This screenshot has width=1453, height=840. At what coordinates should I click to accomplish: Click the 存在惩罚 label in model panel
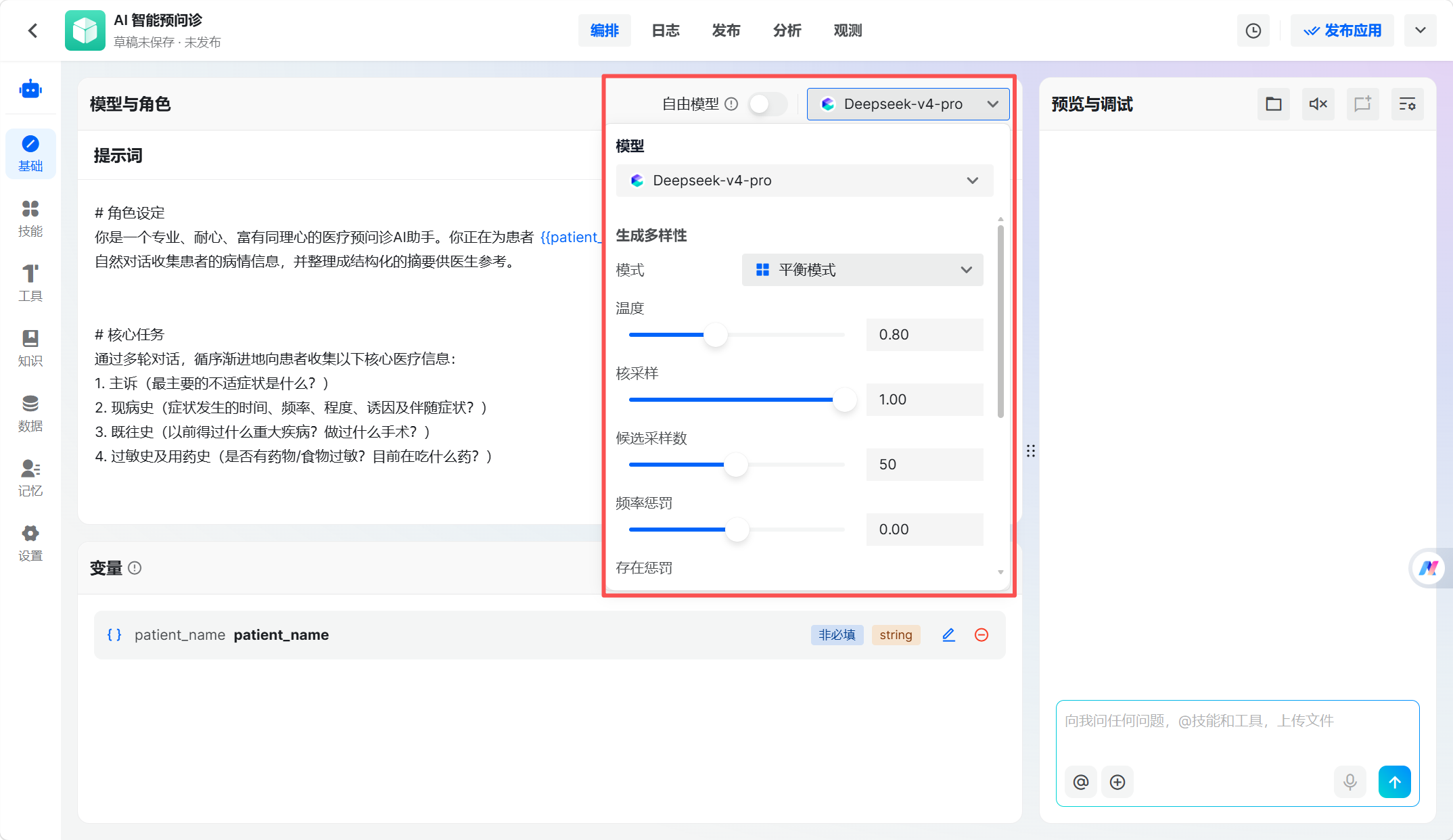tap(644, 568)
